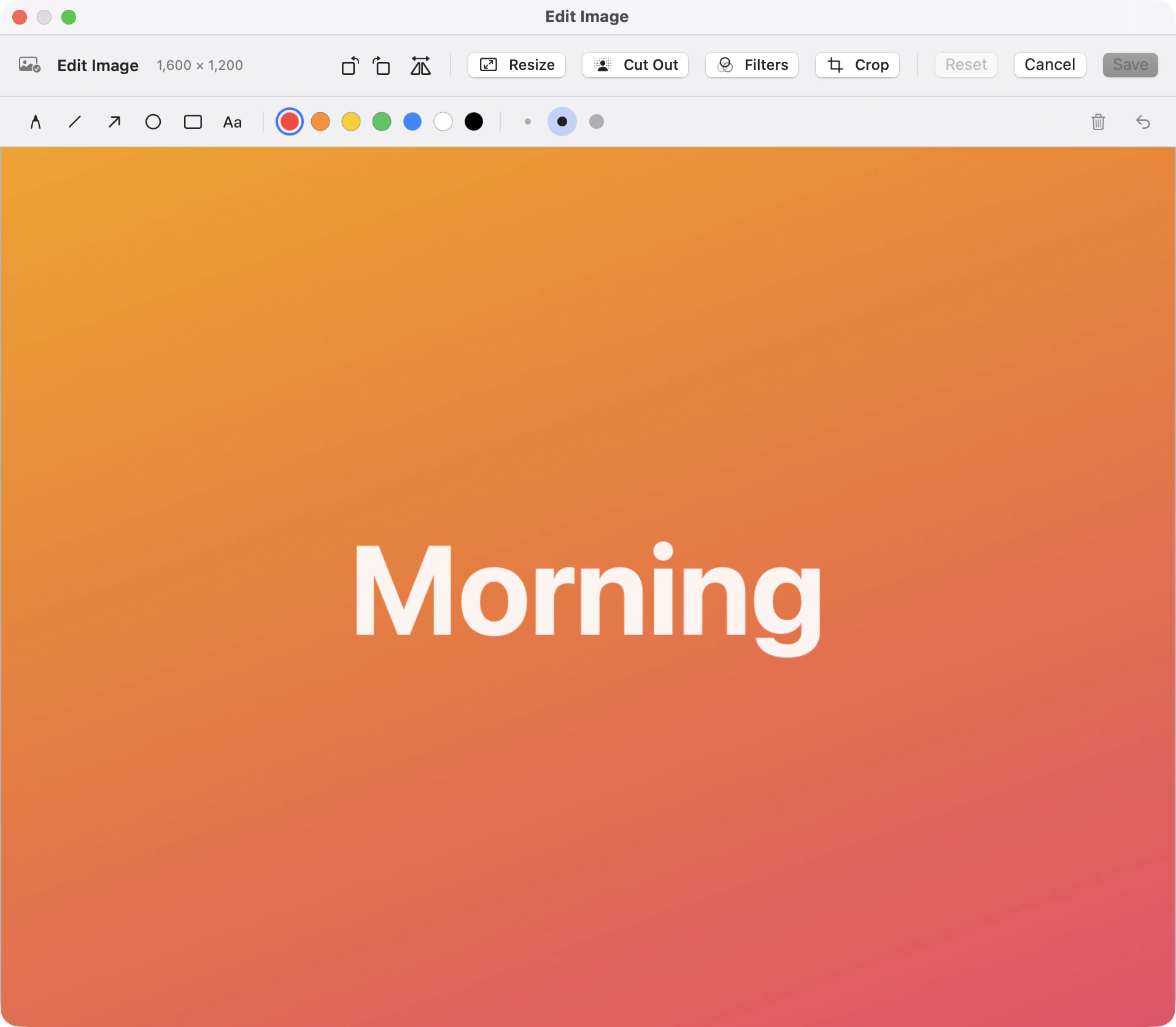Activate the Crop tool
1176x1027 pixels.
point(857,65)
